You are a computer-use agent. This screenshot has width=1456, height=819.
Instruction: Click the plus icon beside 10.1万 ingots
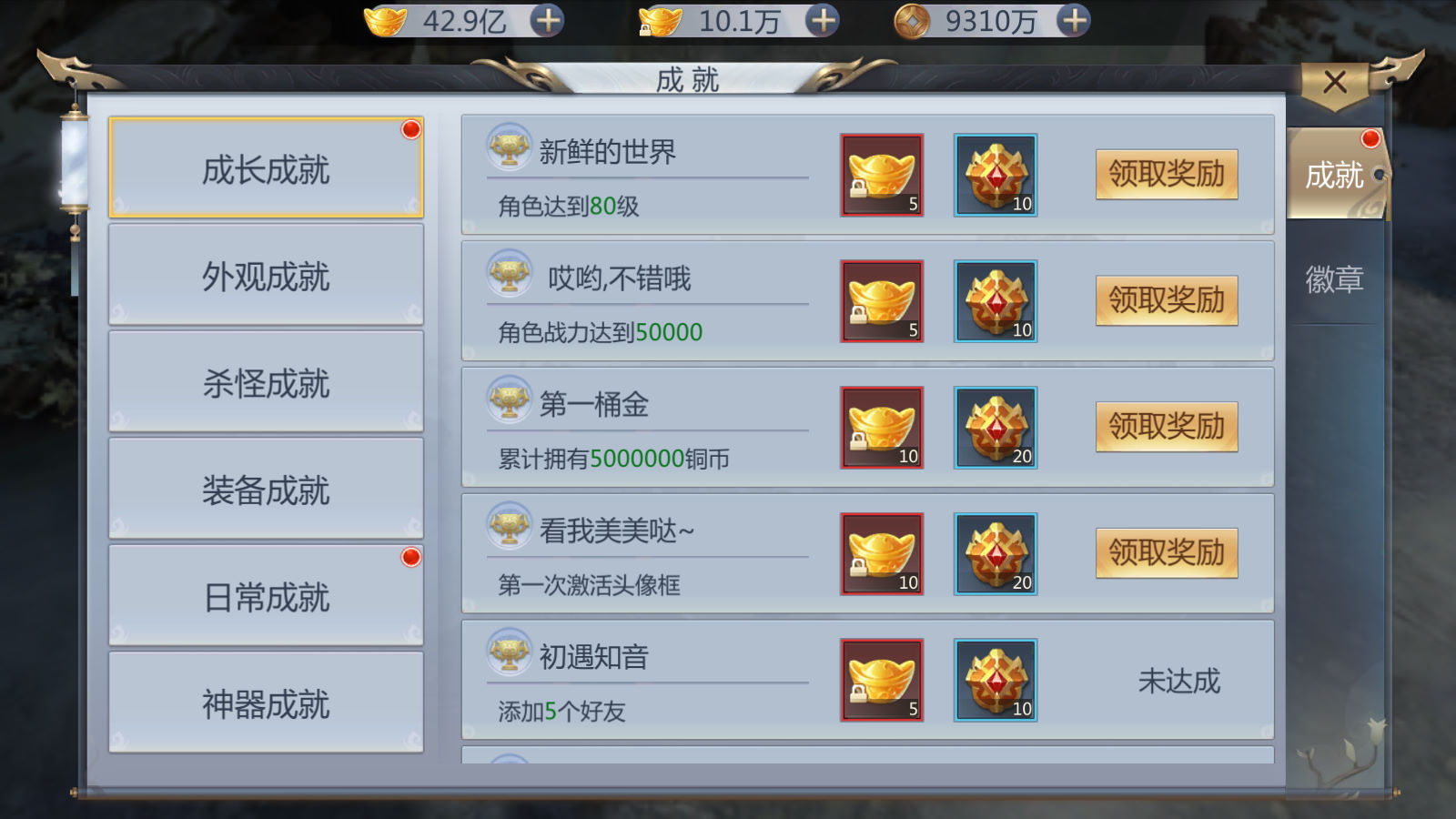point(822,20)
